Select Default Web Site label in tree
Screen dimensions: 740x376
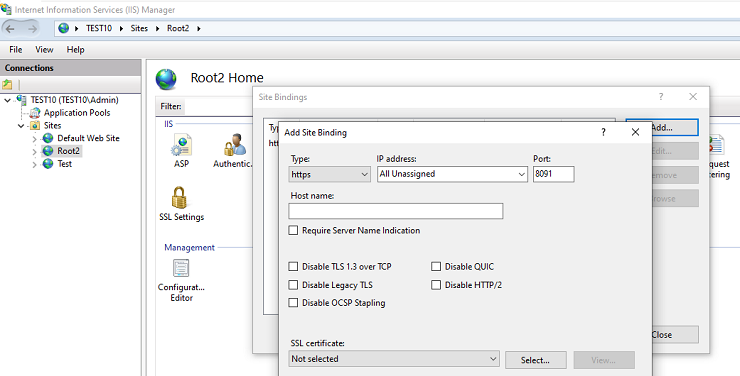88,138
